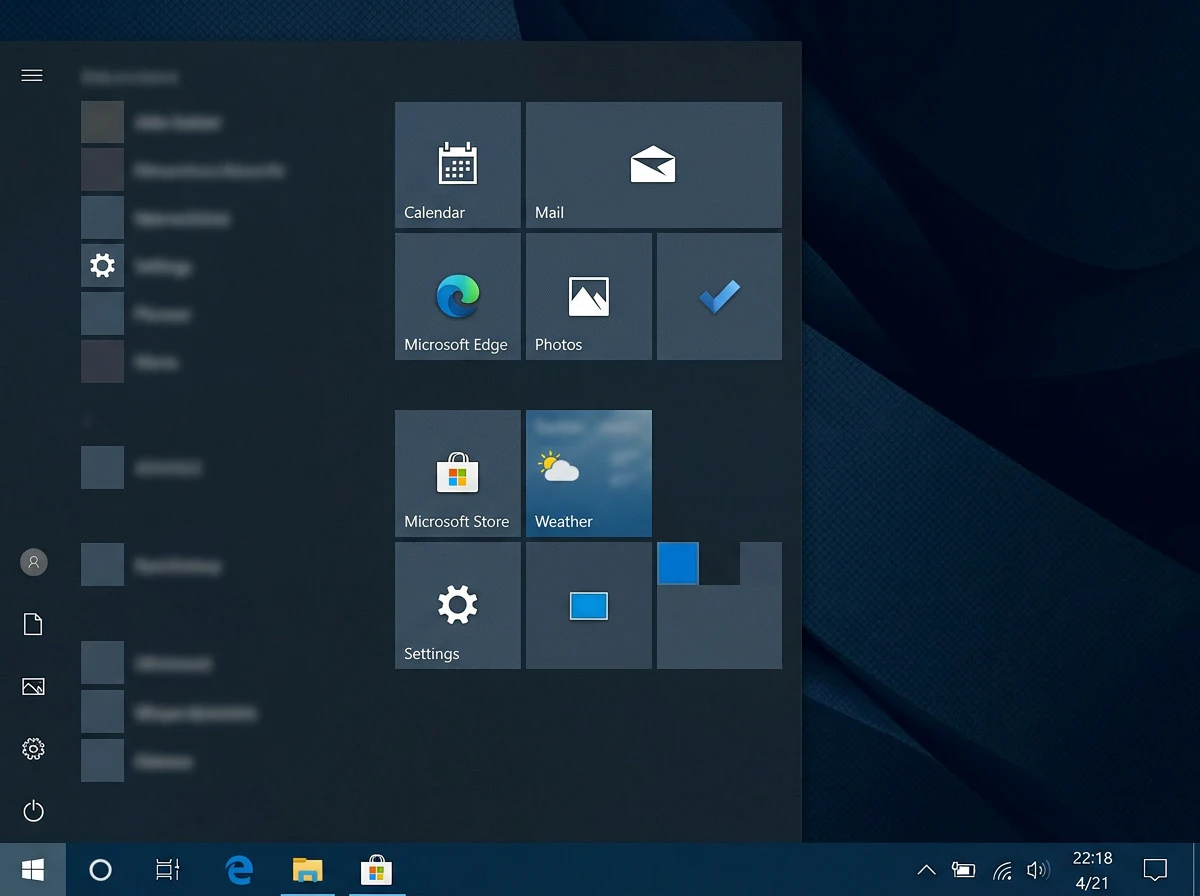
Task: Show hidden system tray icons
Action: tap(926, 870)
